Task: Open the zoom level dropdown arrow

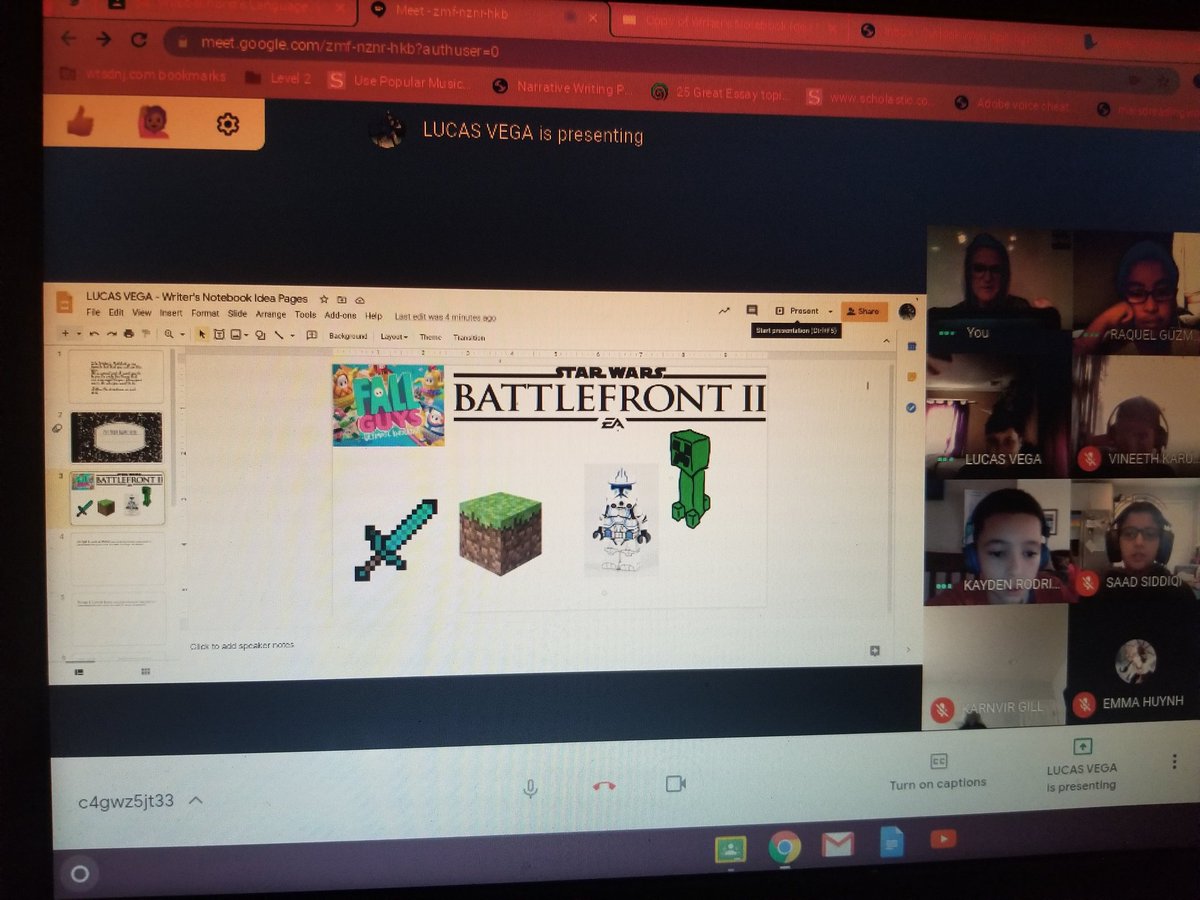Action: pos(183,334)
